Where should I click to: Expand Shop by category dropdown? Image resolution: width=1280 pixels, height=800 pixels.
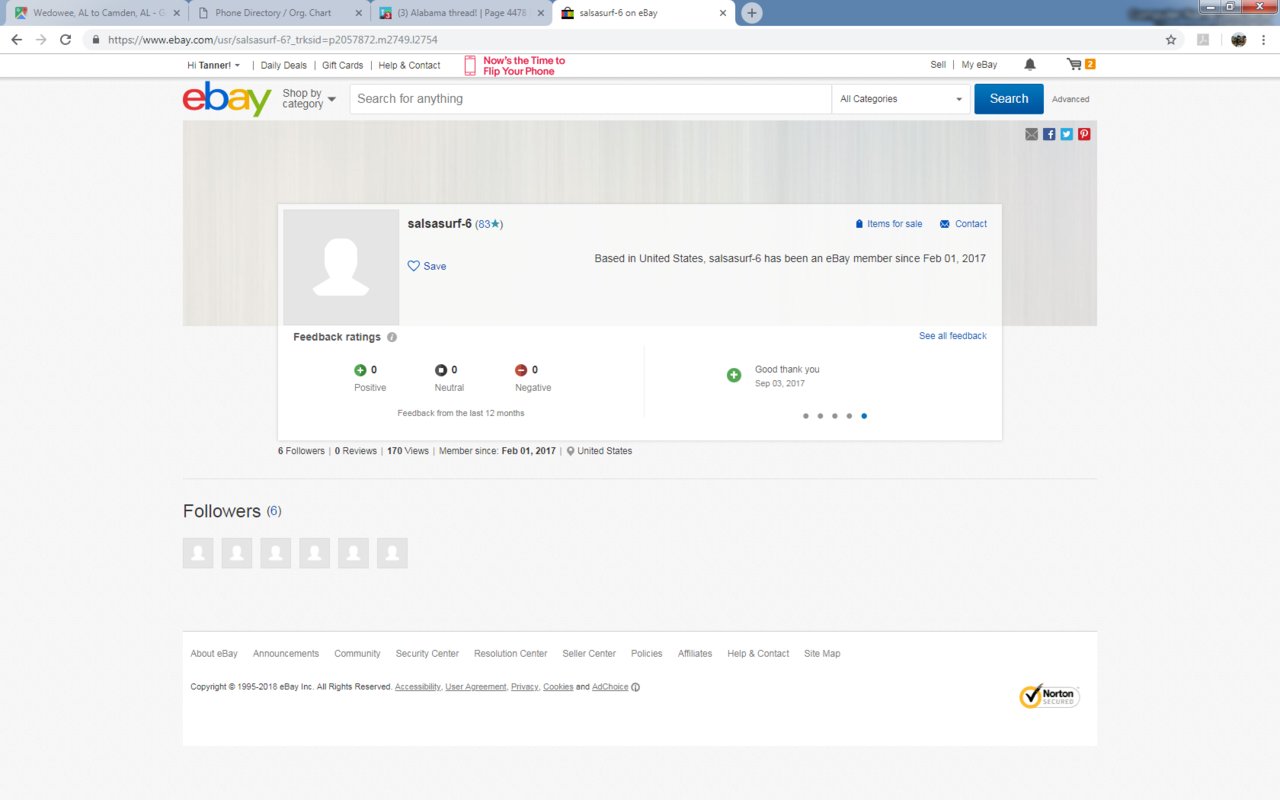point(309,99)
